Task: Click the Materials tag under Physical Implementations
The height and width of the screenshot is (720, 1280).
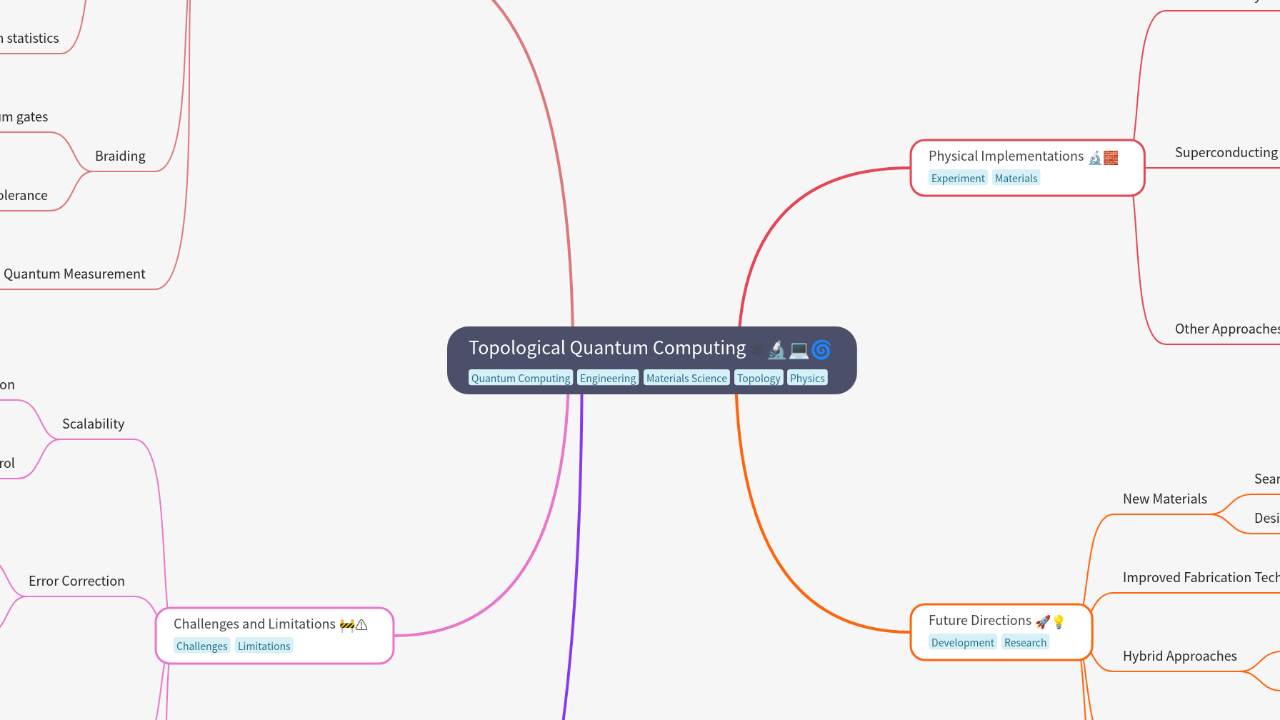Action: click(1016, 178)
